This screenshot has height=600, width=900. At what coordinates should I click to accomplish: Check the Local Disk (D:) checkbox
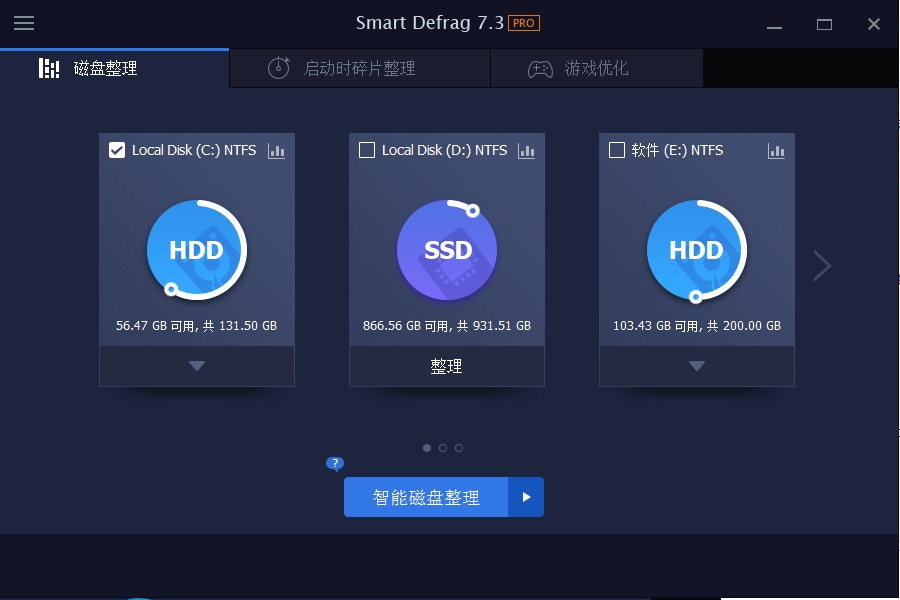pos(367,150)
